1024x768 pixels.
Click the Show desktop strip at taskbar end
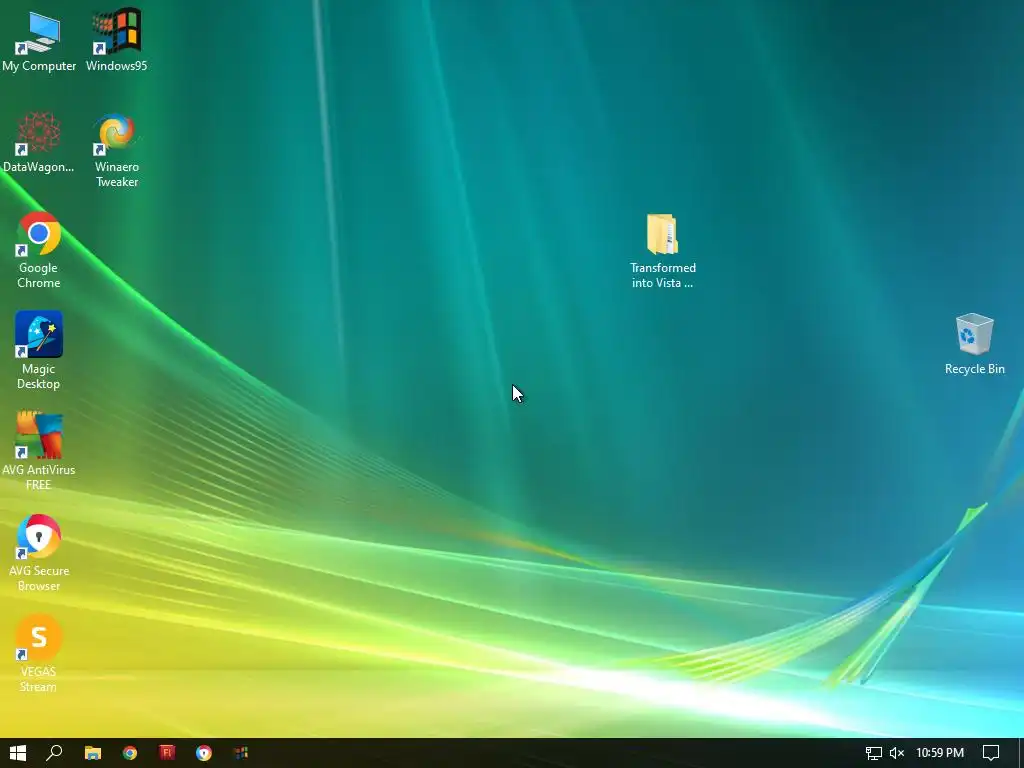click(x=1021, y=753)
